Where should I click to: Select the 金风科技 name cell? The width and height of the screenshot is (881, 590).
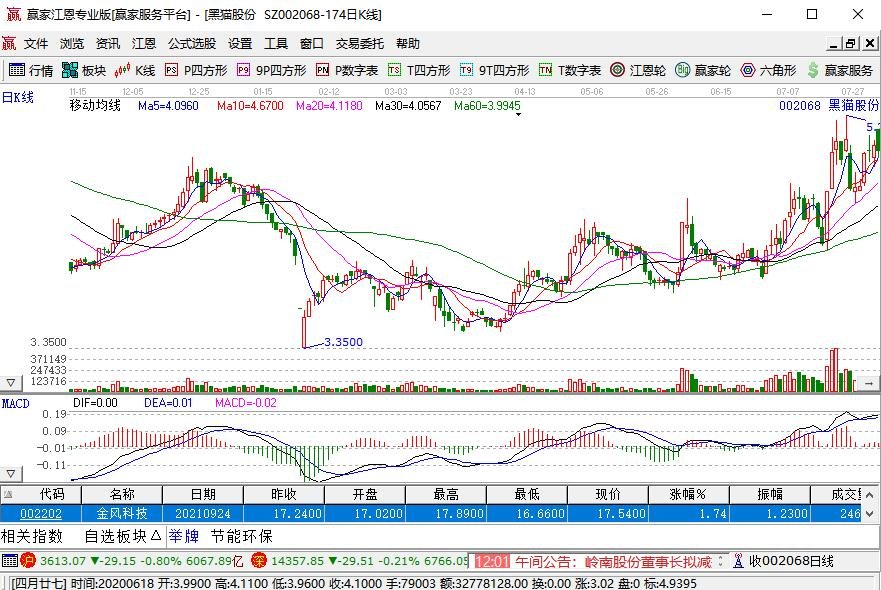coord(122,514)
